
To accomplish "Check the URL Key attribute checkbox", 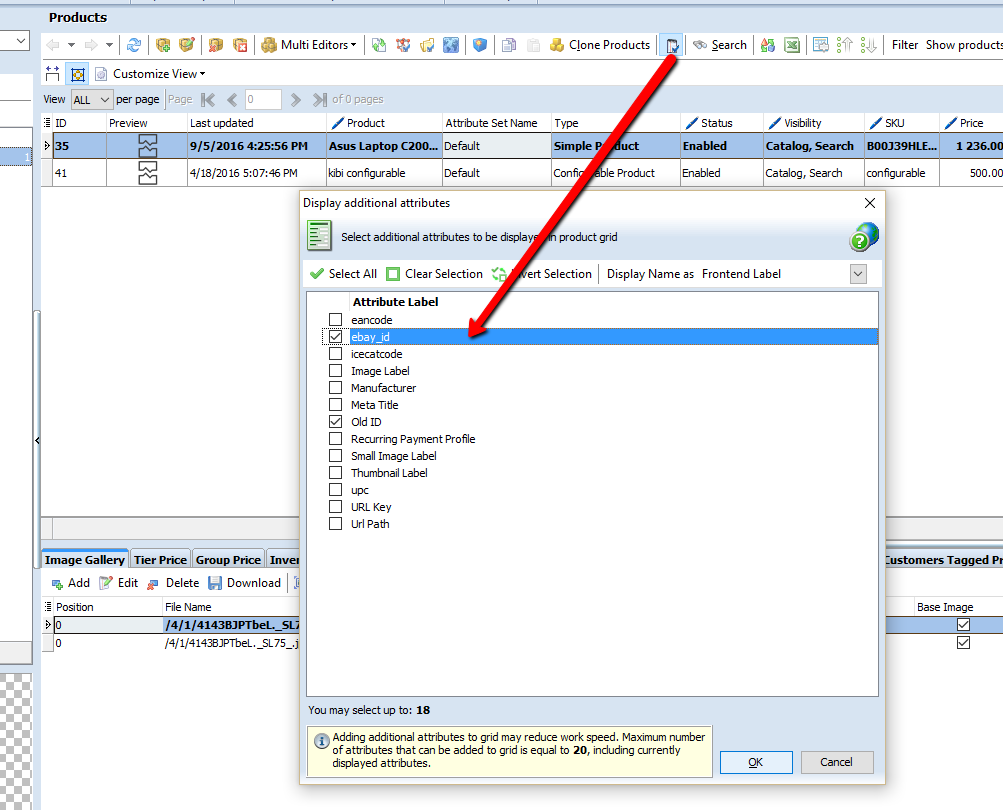I will click(x=336, y=507).
